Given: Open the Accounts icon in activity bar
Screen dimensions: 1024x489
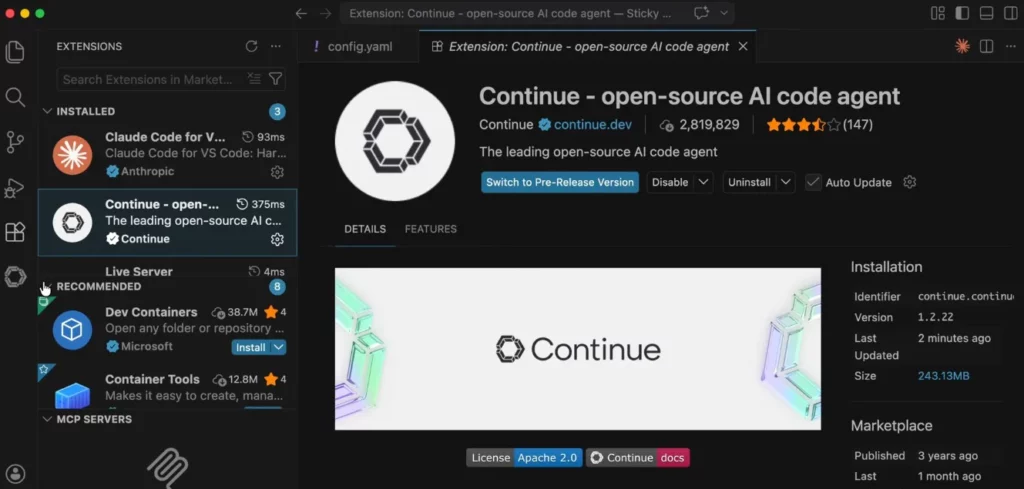Looking at the screenshot, I should (x=15, y=473).
